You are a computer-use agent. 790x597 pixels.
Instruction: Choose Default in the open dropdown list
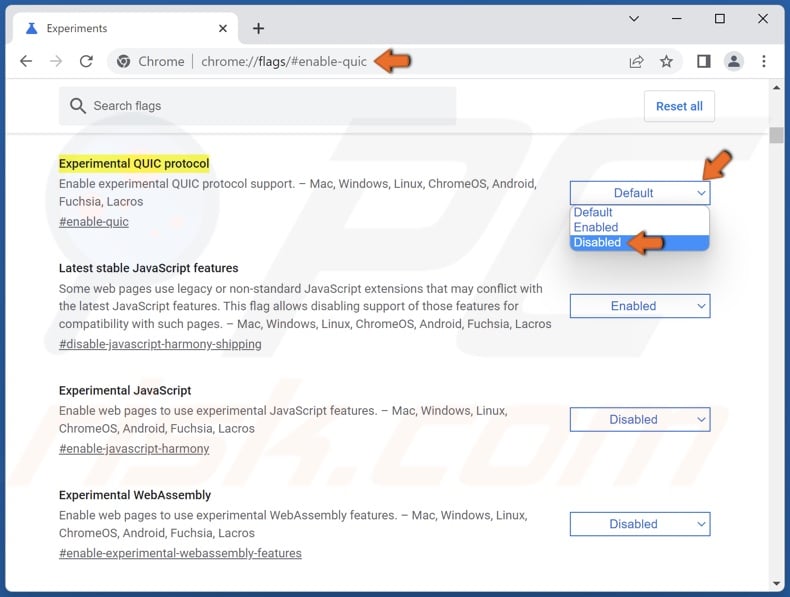640,213
